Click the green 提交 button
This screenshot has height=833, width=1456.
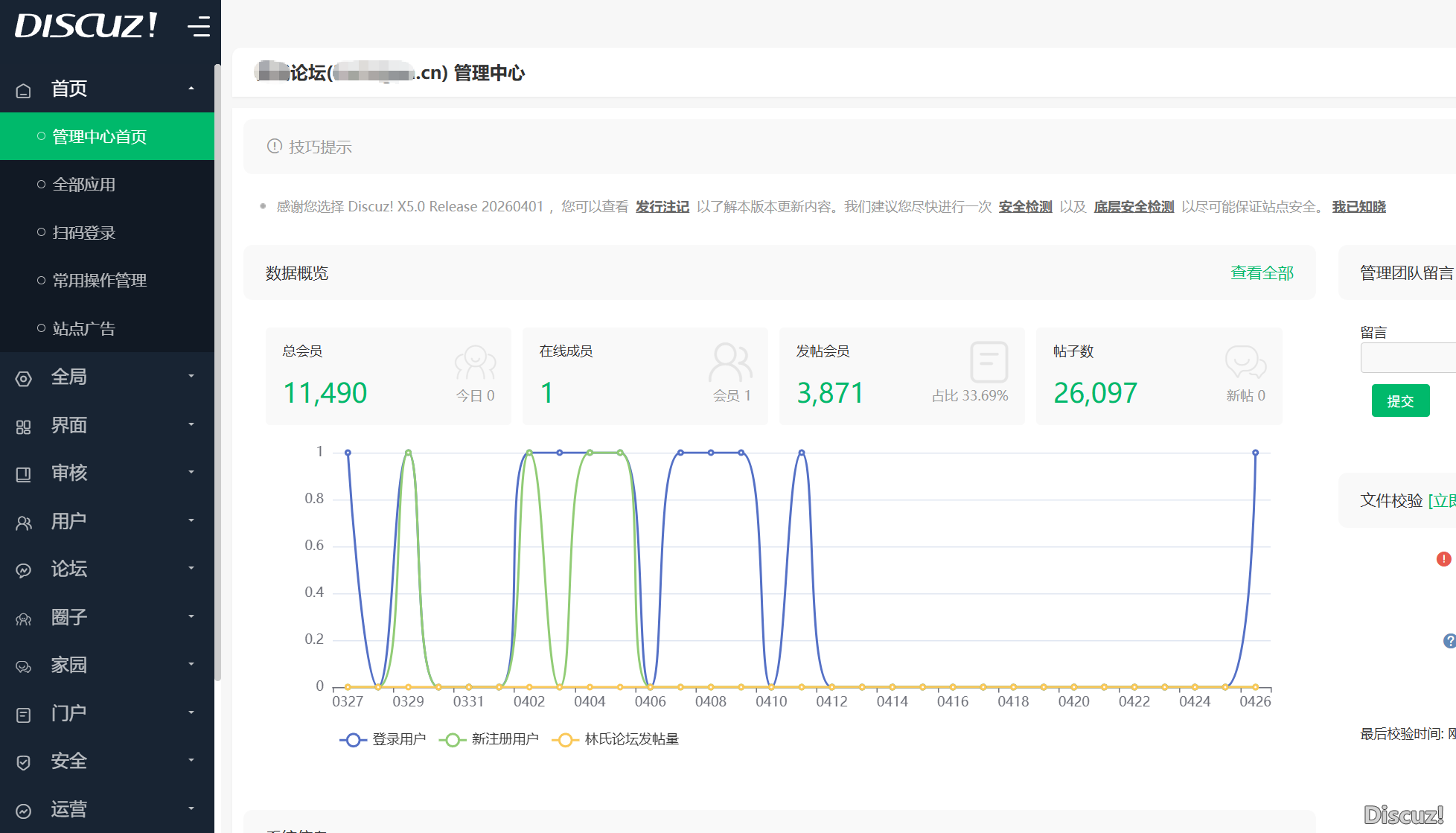pos(1400,401)
